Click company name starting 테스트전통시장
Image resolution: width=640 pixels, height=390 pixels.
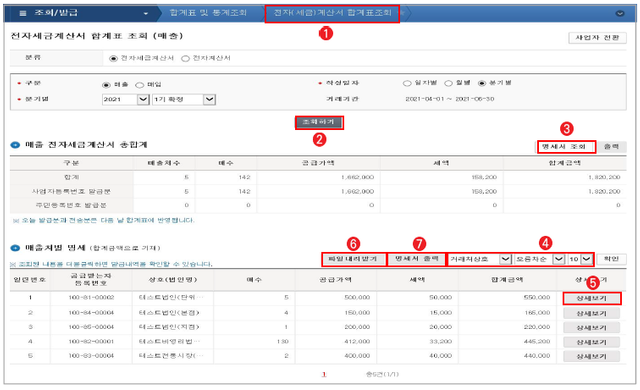tap(171, 356)
